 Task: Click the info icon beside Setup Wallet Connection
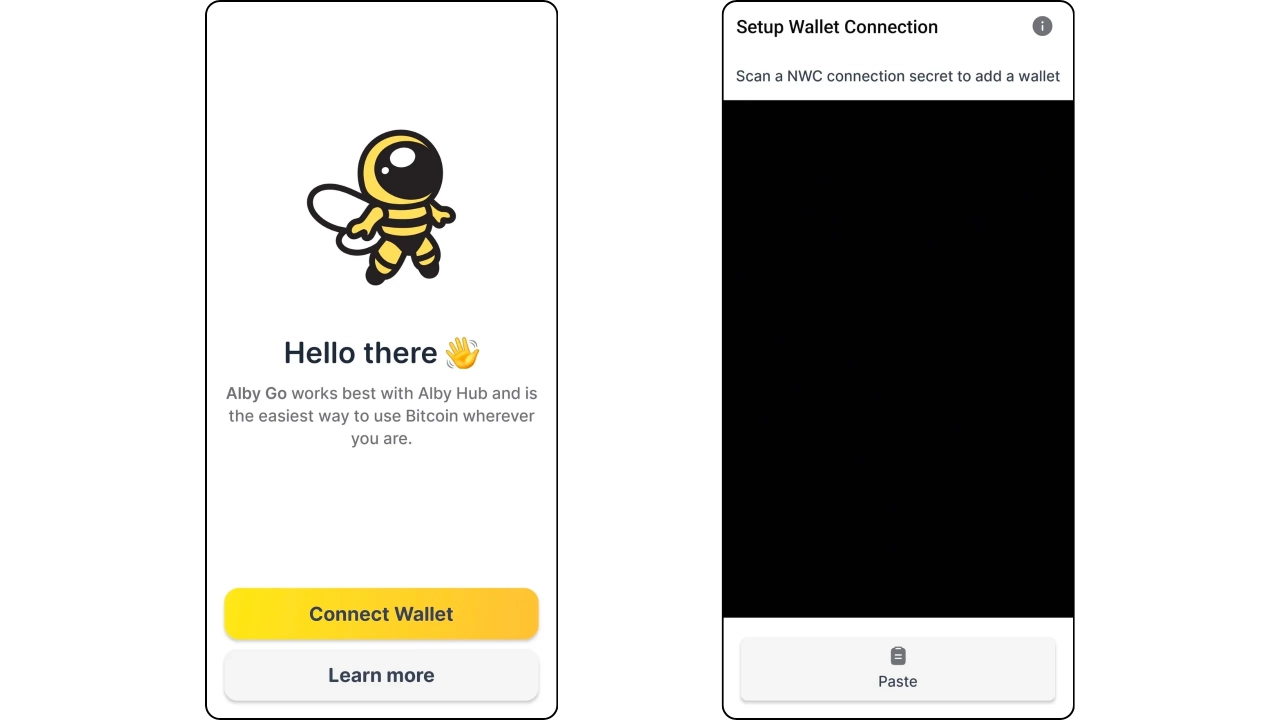click(x=1042, y=27)
